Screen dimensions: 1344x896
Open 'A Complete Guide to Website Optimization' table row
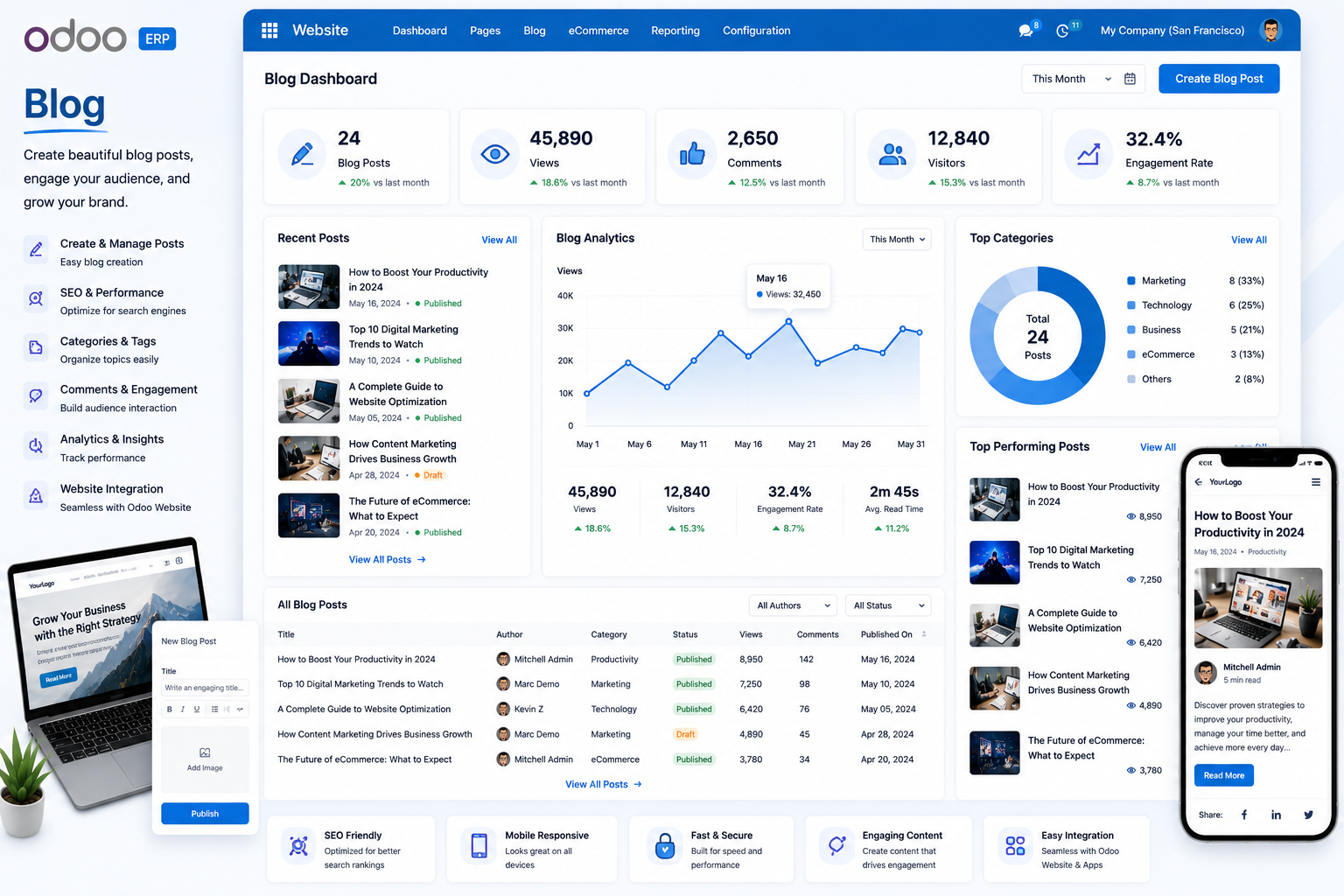pos(603,710)
